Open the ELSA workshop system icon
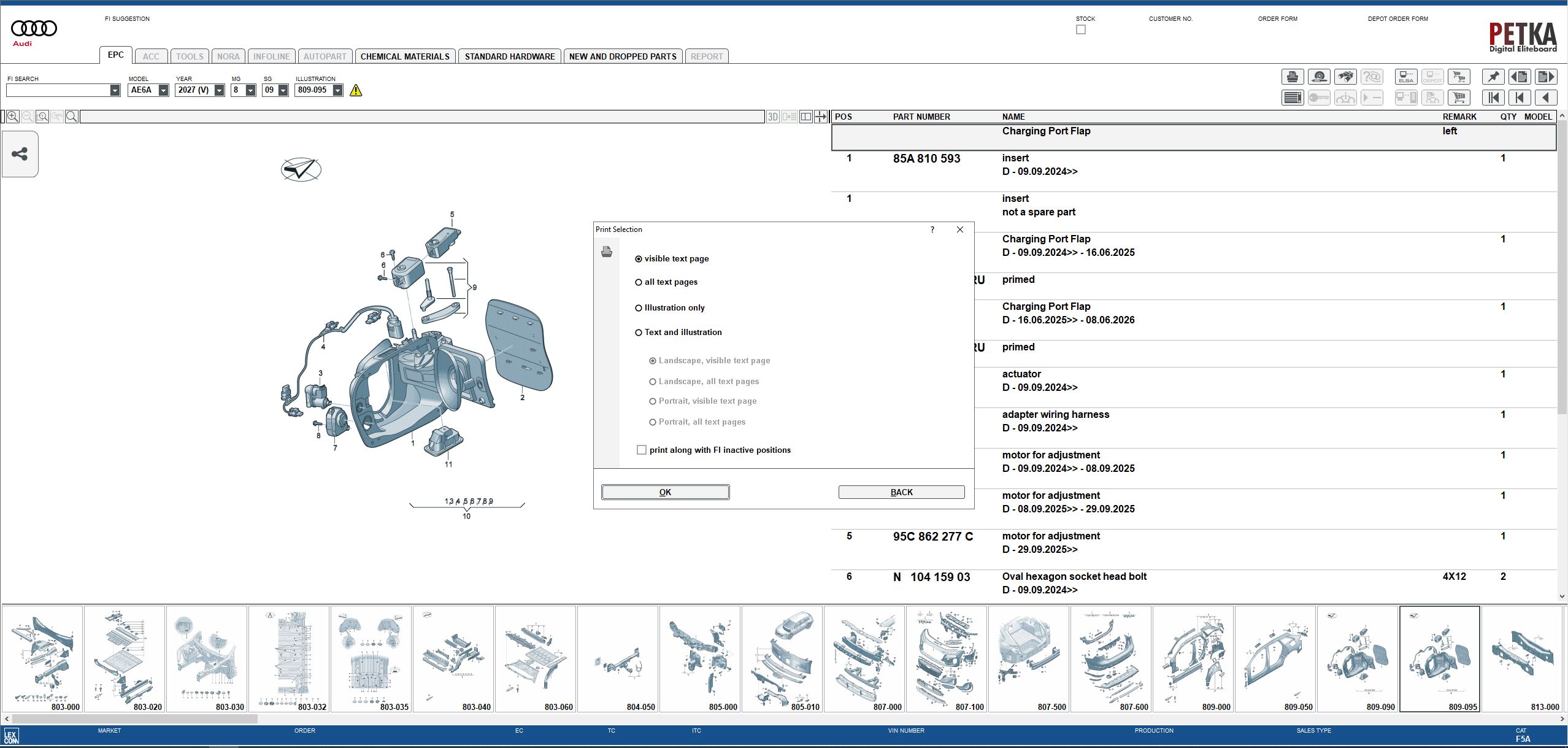Viewport: 1568px width, 748px height. pos(1406,77)
